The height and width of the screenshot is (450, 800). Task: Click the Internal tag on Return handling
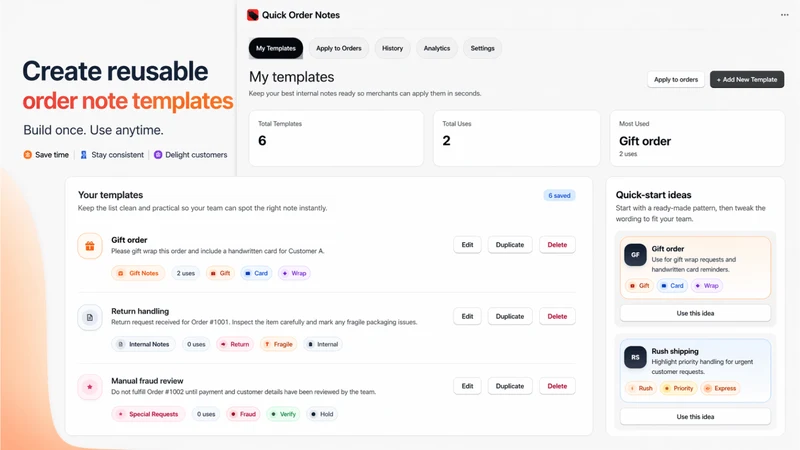(x=323, y=344)
